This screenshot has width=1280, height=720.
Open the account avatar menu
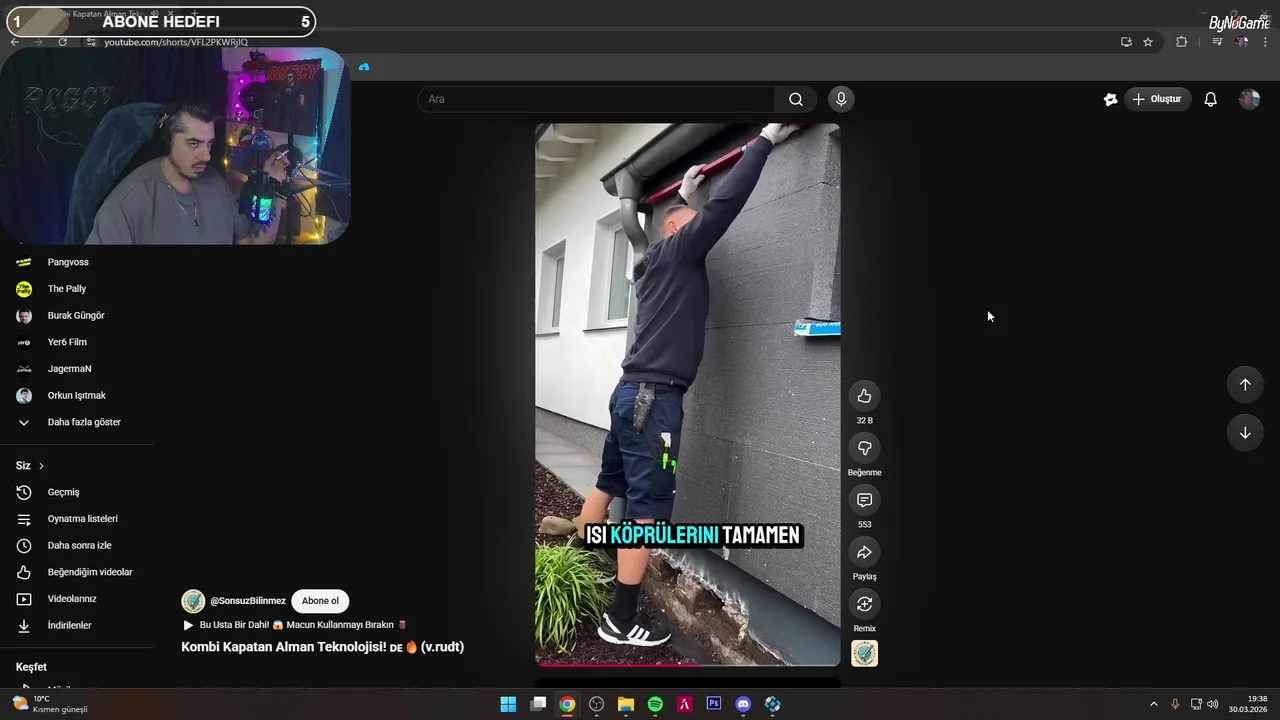(1249, 99)
